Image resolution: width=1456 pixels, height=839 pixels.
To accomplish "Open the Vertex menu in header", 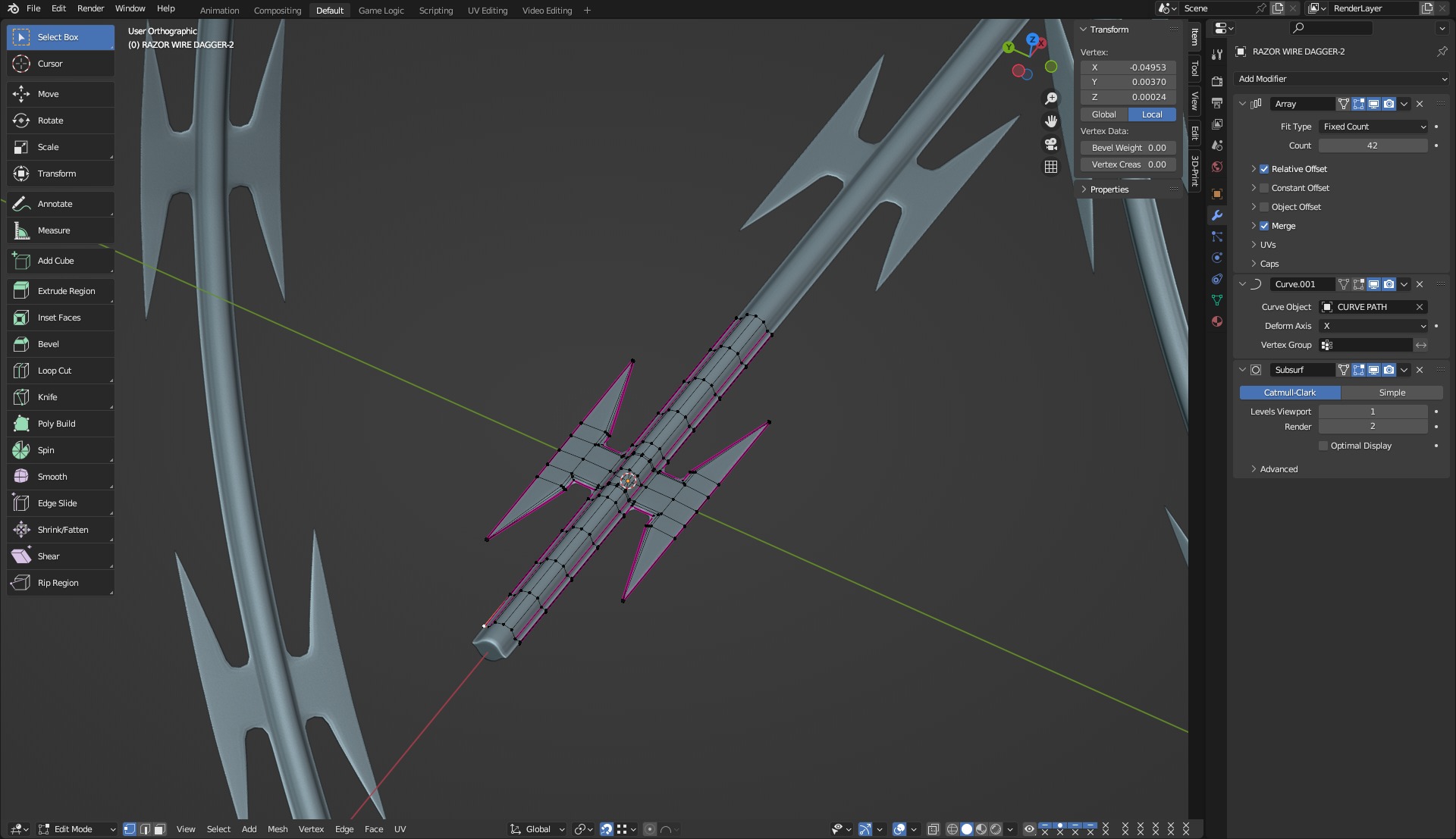I will point(311,829).
